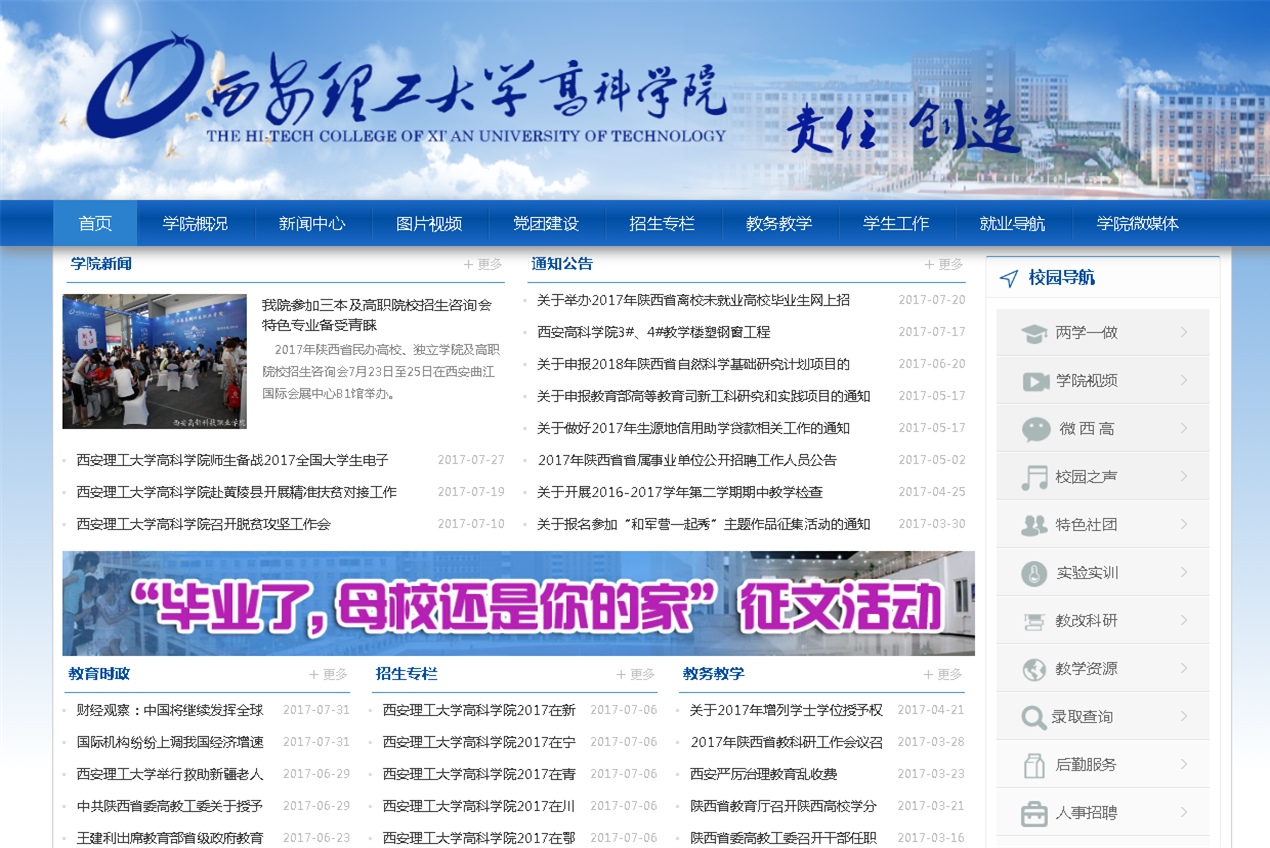Open article 2017年陕西省教科研工作会议召

787,742
